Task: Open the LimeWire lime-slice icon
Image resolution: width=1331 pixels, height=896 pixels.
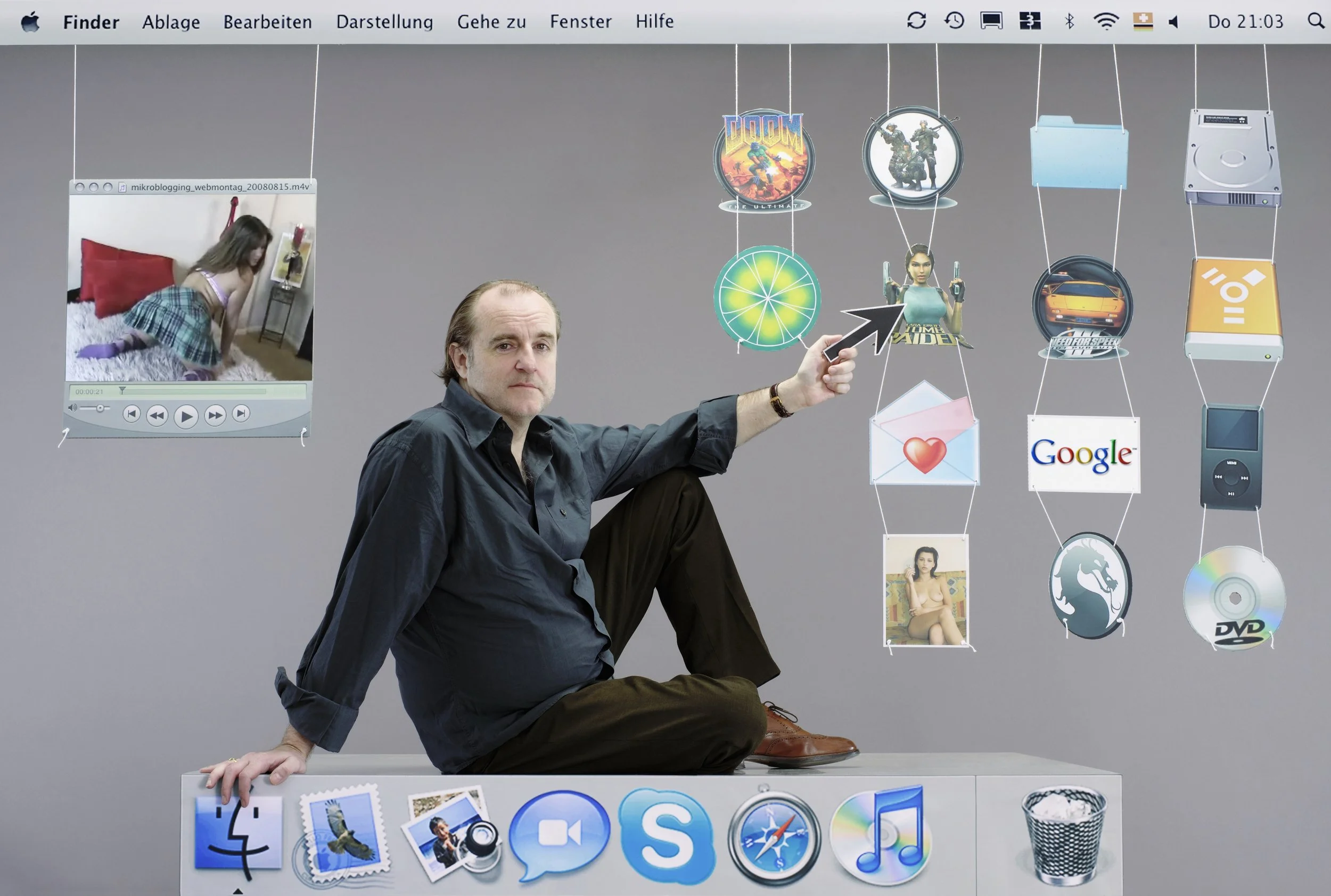Action: point(767,298)
